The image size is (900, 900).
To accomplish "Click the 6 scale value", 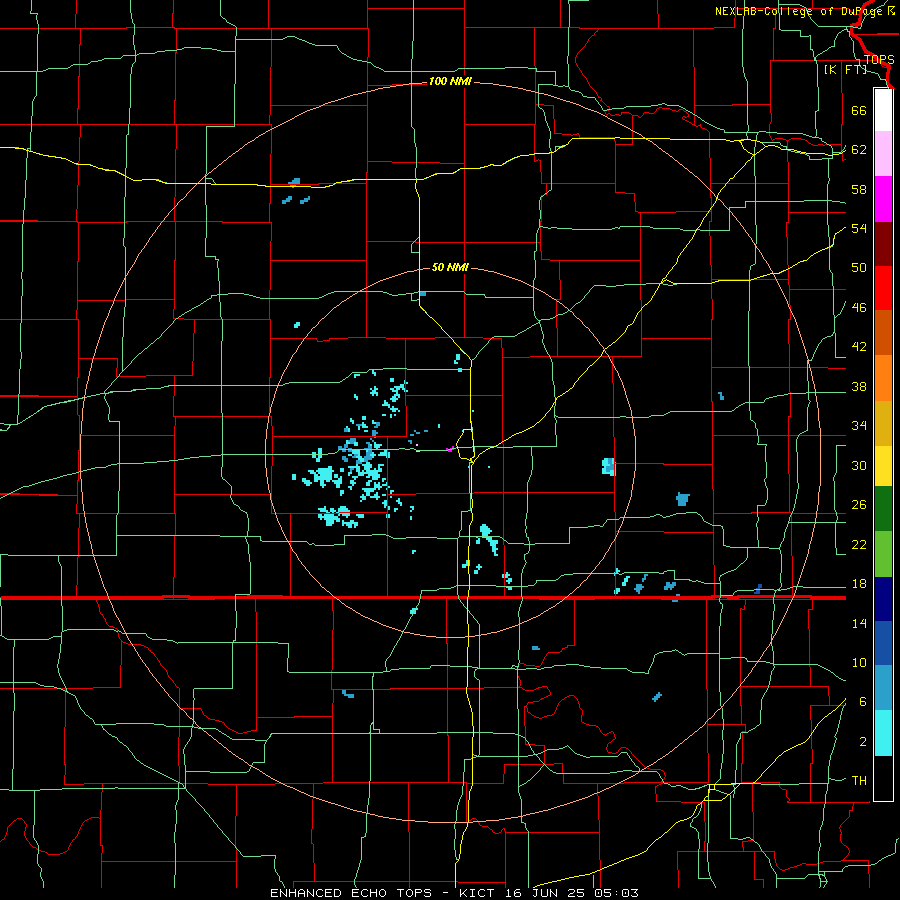I will click(863, 702).
